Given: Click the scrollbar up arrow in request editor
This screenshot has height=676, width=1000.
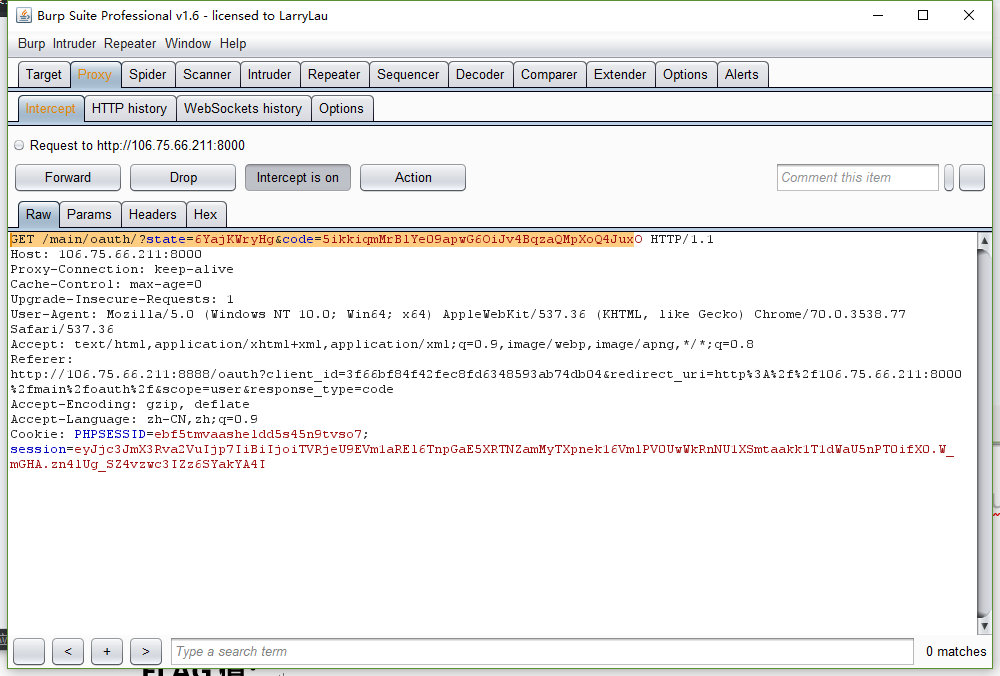Looking at the screenshot, I should [984, 240].
